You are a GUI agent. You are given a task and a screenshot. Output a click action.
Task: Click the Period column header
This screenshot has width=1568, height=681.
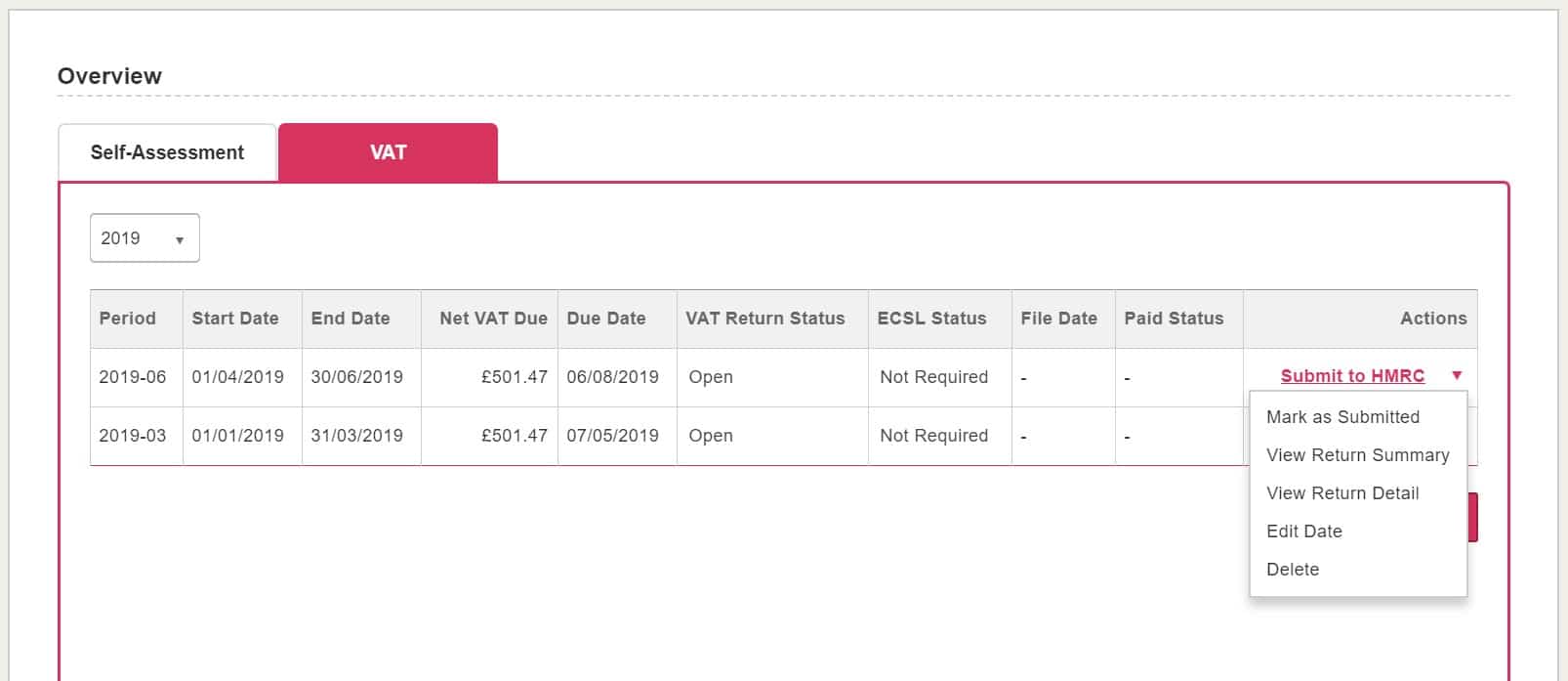click(x=128, y=319)
